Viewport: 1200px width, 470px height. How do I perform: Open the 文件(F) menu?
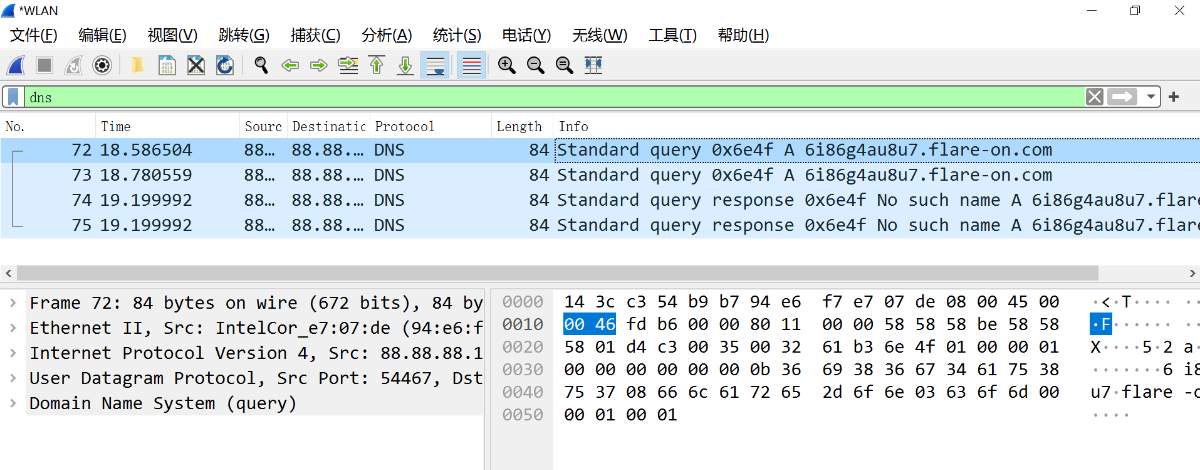(x=34, y=35)
